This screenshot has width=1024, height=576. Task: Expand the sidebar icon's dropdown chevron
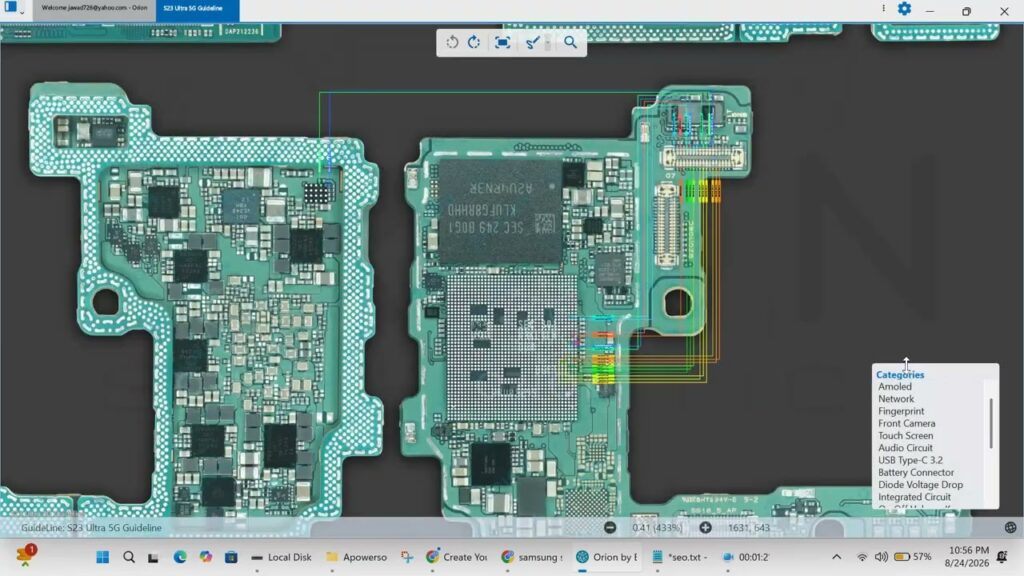[22, 12]
